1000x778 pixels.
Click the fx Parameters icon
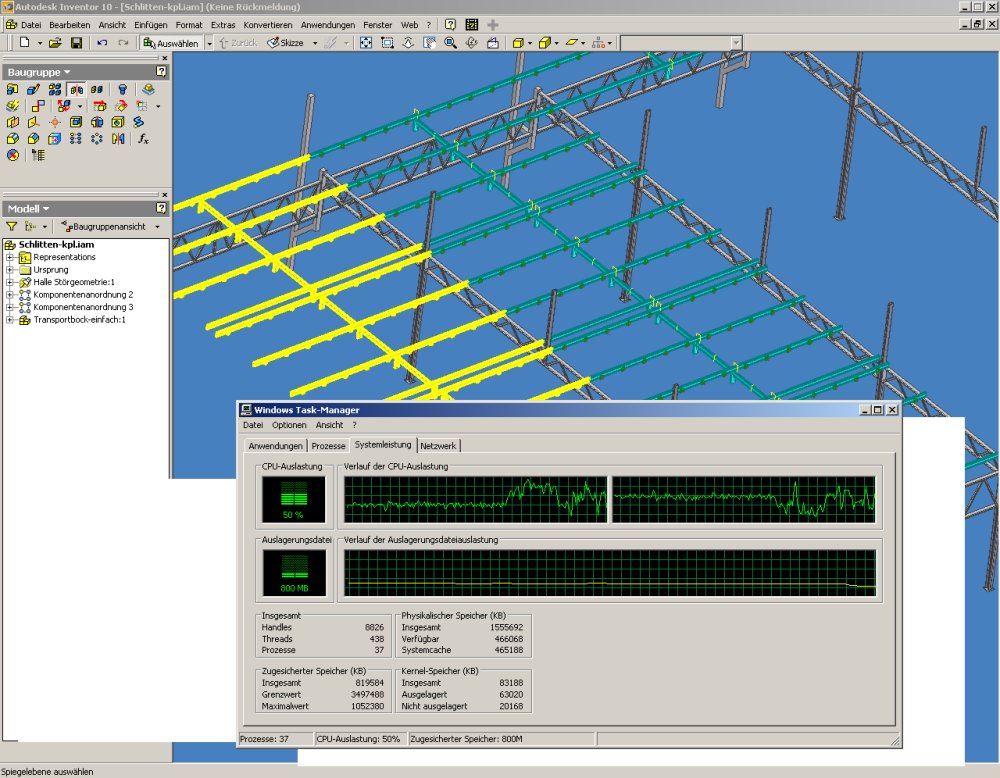pyautogui.click(x=143, y=138)
